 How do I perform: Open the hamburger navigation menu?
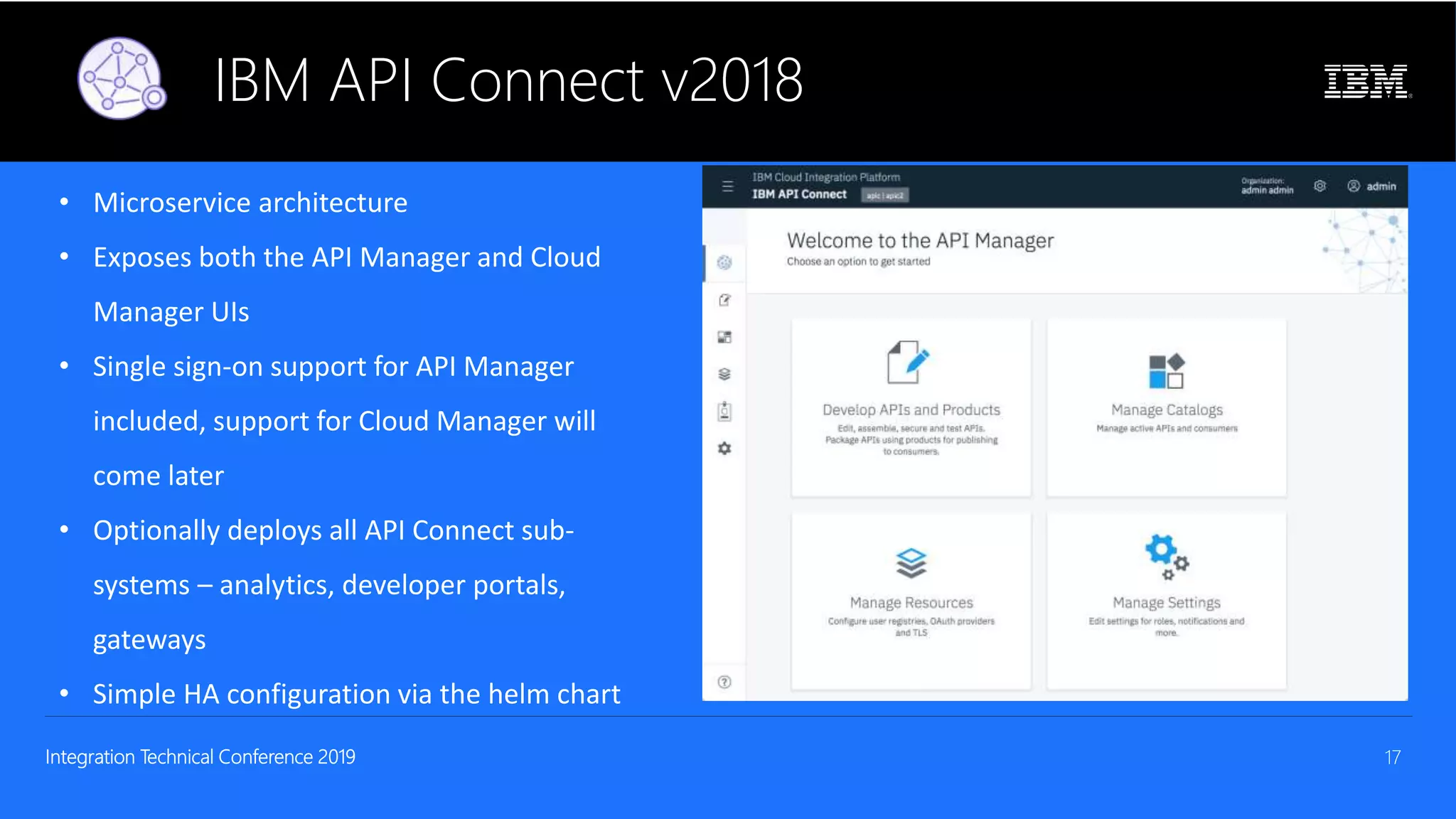pyautogui.click(x=727, y=186)
